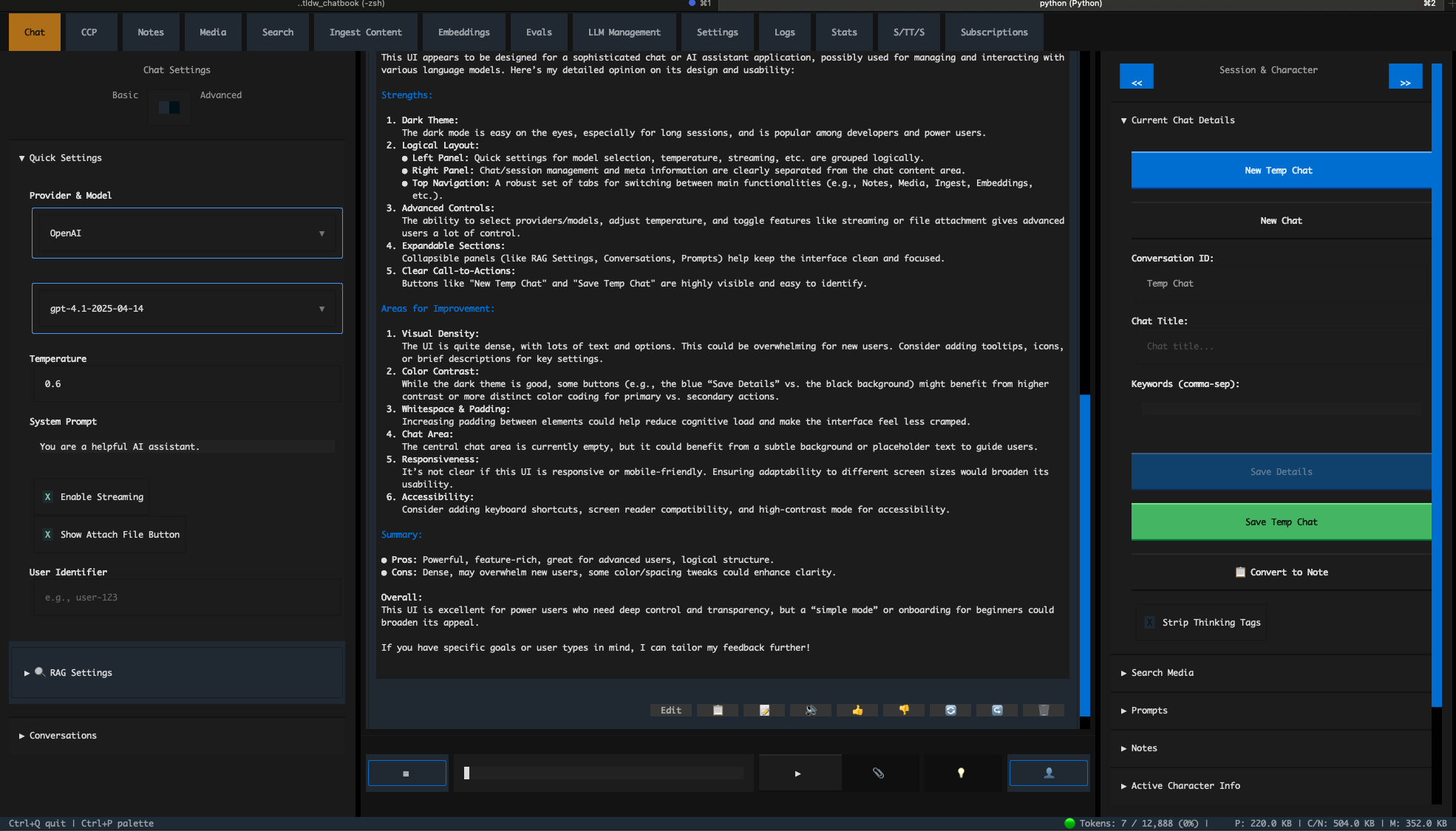Viewport: 1456px width, 831px height.
Task: Click the thumbs down feedback icon
Action: pos(904,710)
